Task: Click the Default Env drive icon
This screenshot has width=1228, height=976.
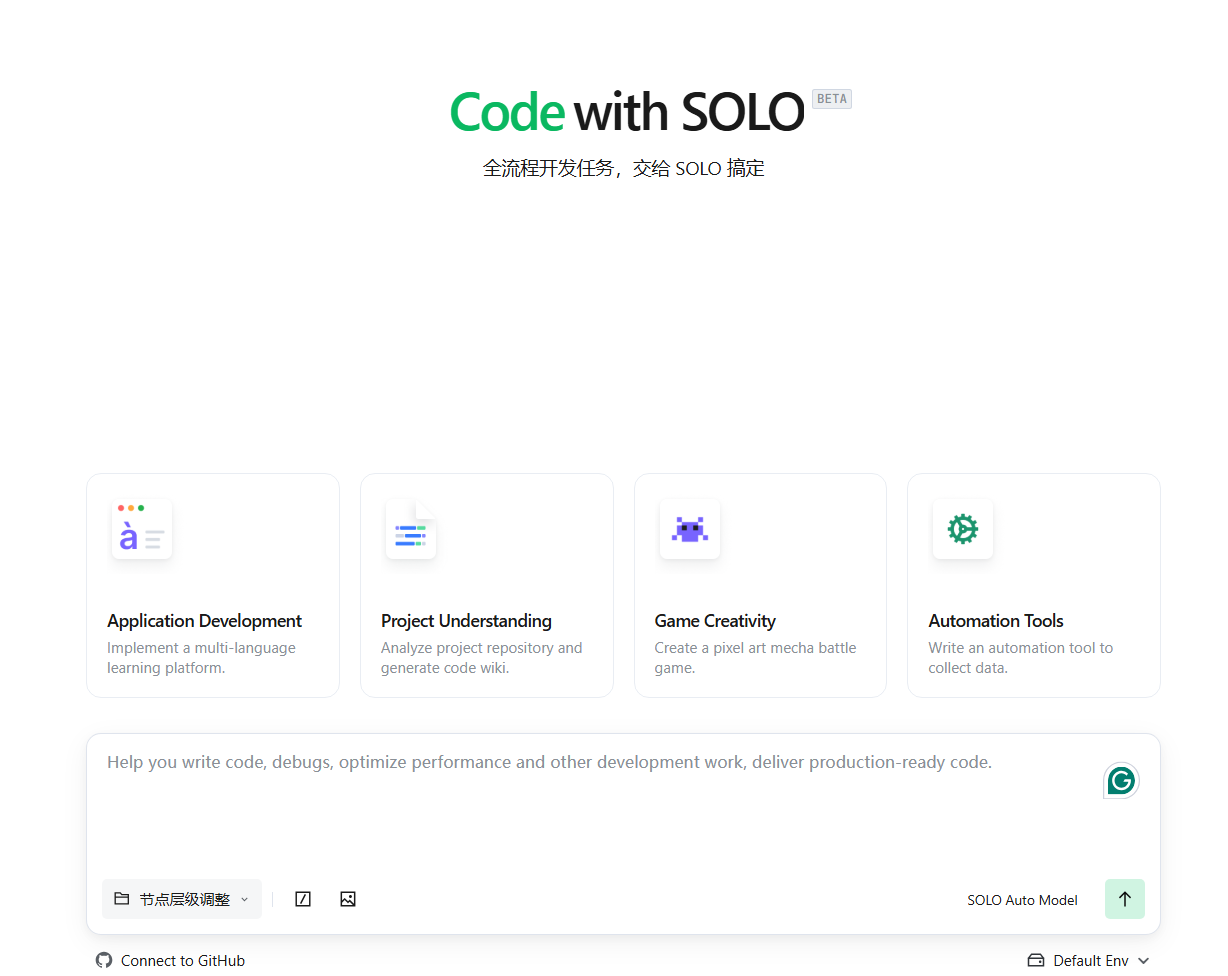Action: click(1036, 960)
